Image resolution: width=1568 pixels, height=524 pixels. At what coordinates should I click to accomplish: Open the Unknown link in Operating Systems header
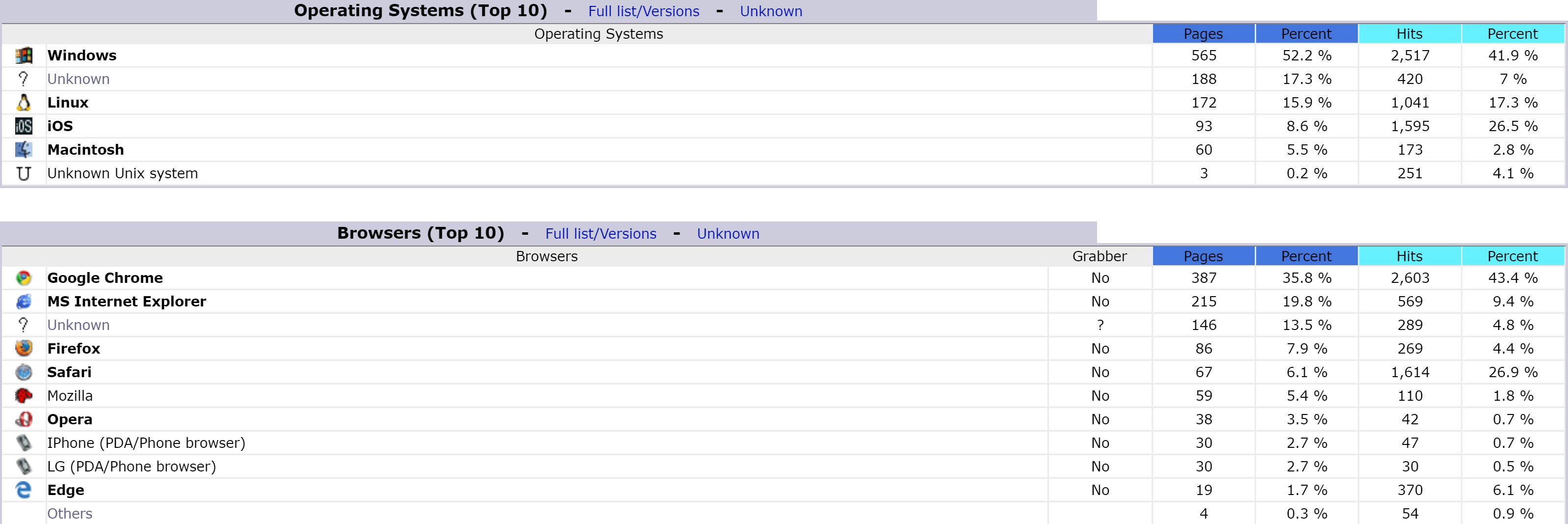click(x=770, y=11)
